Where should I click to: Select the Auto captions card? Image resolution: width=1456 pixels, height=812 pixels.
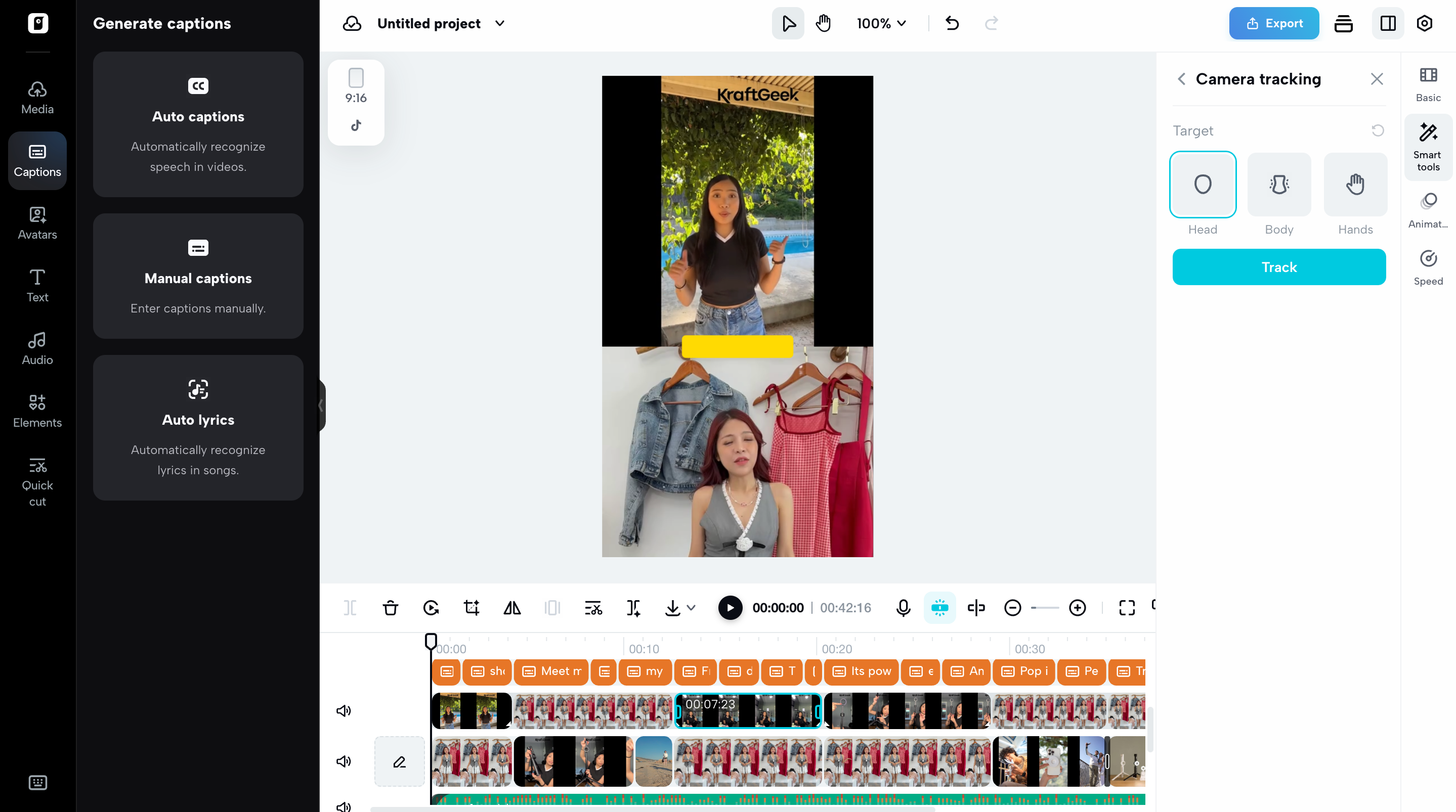198,124
